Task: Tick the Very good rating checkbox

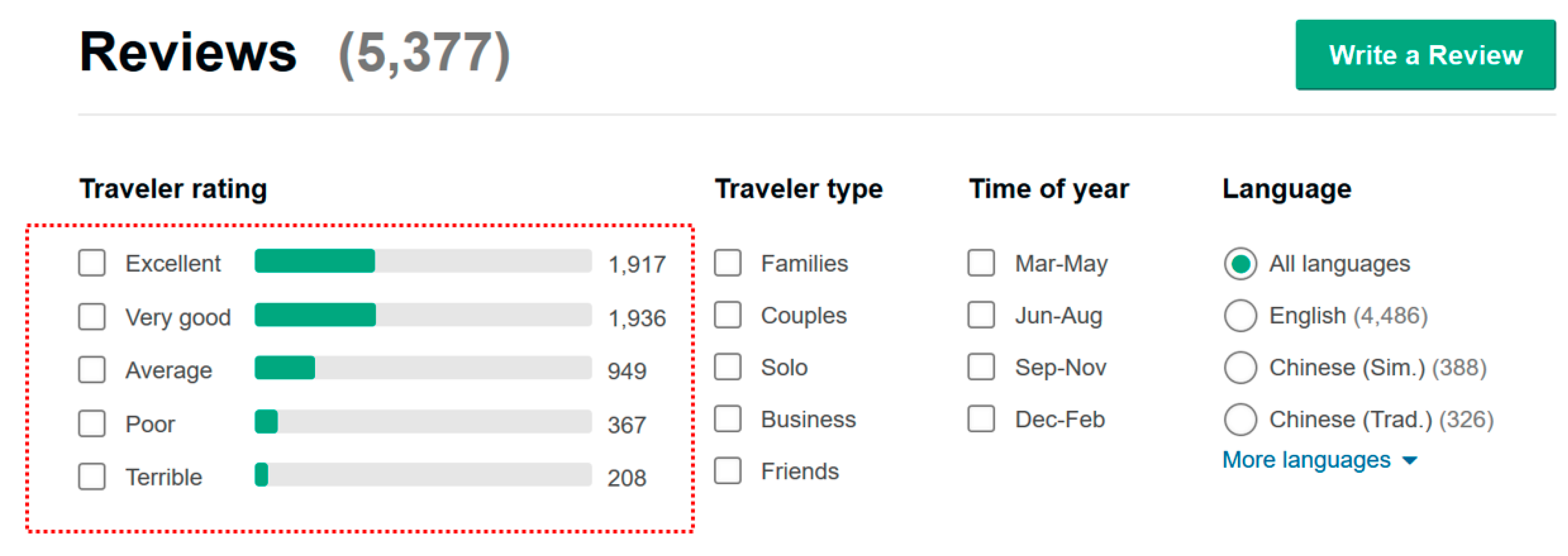Action: [x=92, y=316]
